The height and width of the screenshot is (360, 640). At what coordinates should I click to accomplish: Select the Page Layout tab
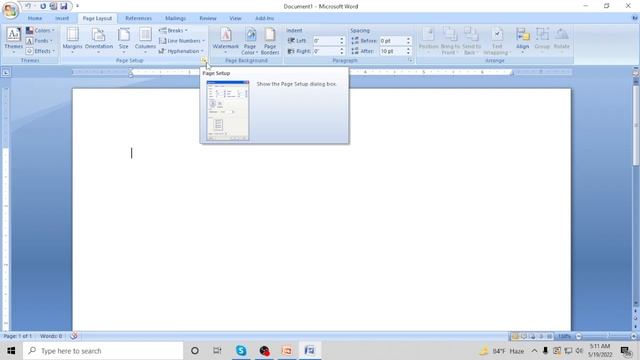pos(97,18)
